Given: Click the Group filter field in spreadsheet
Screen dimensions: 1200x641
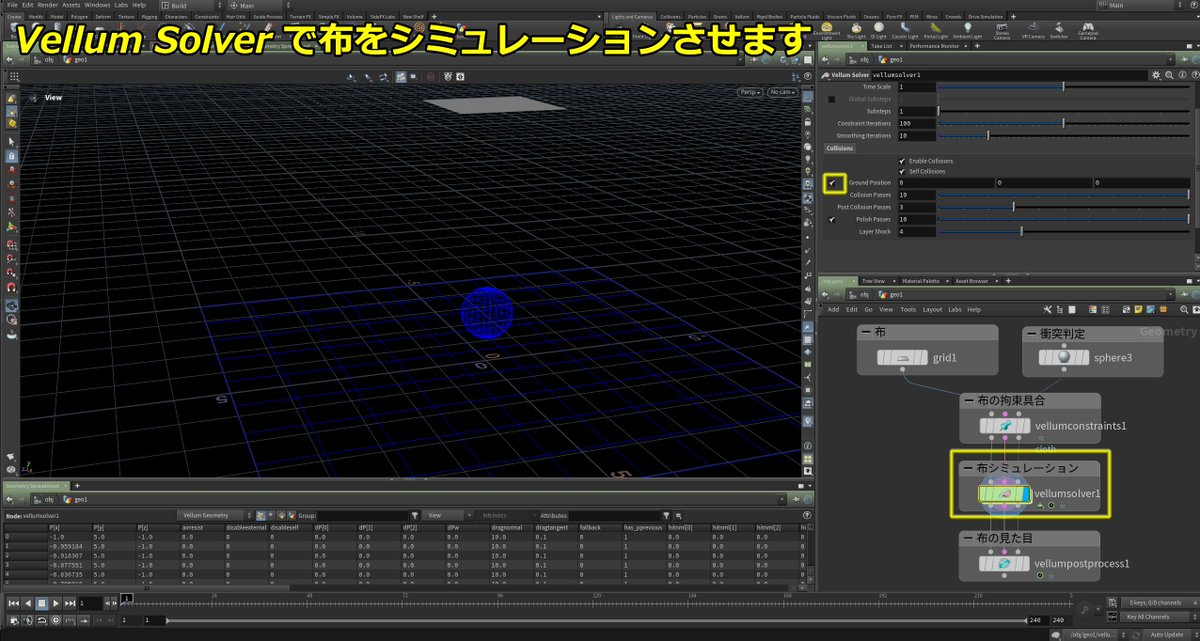Looking at the screenshot, I should coord(363,515).
